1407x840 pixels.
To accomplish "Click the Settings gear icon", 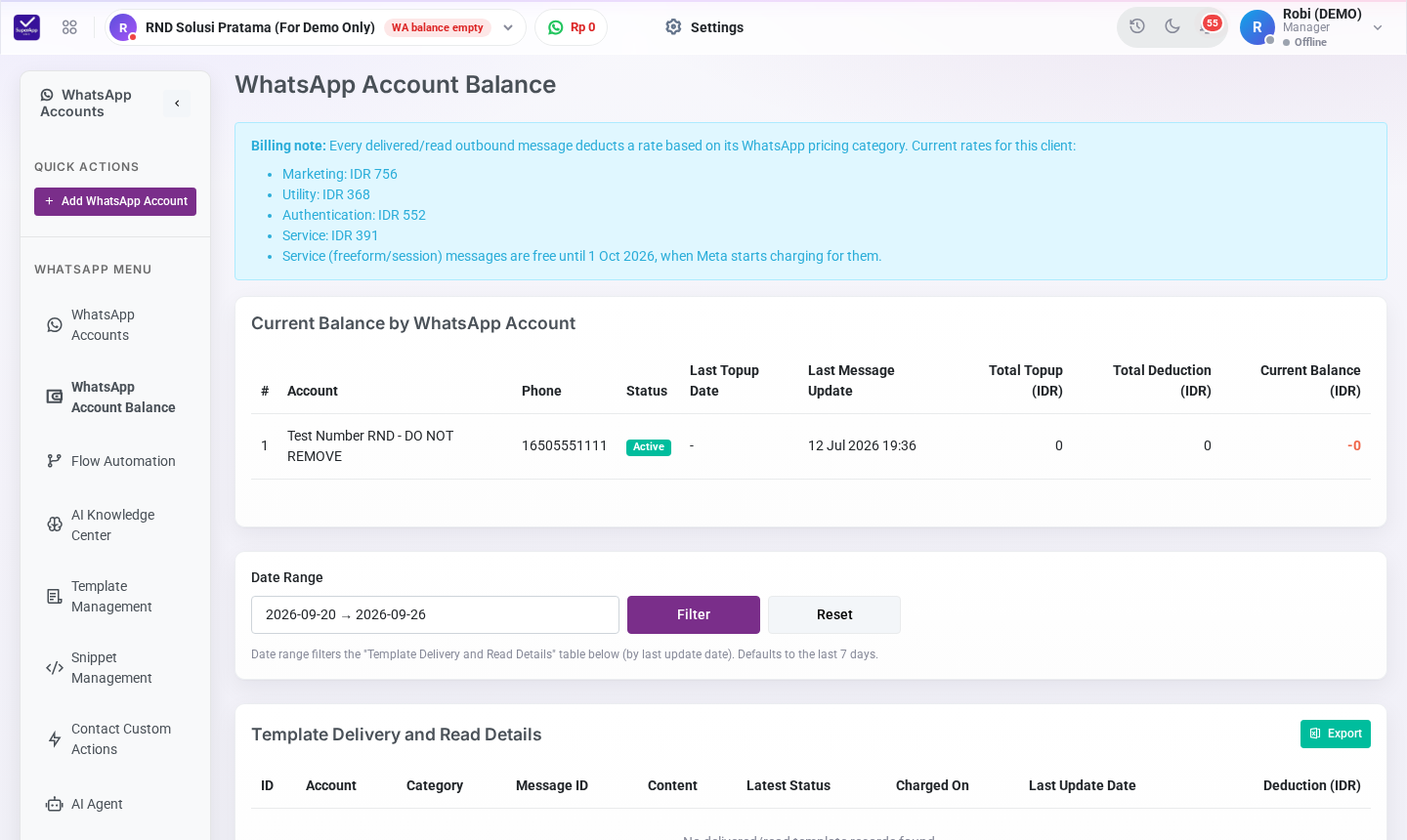I will click(673, 27).
